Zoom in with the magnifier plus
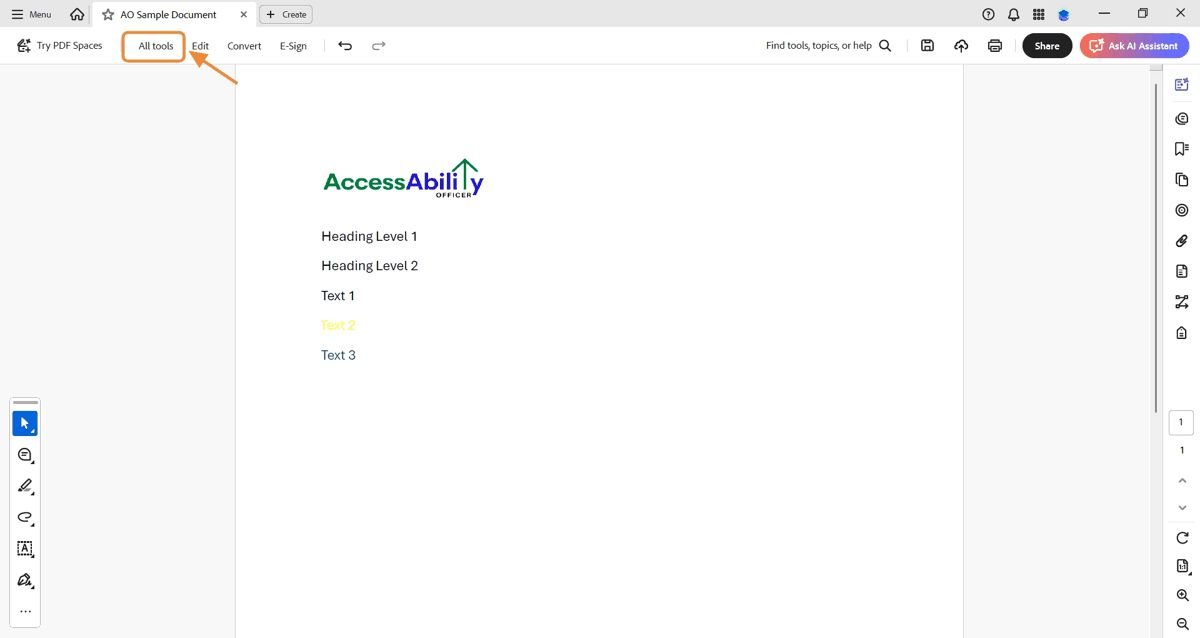1200x638 pixels. point(1182,595)
